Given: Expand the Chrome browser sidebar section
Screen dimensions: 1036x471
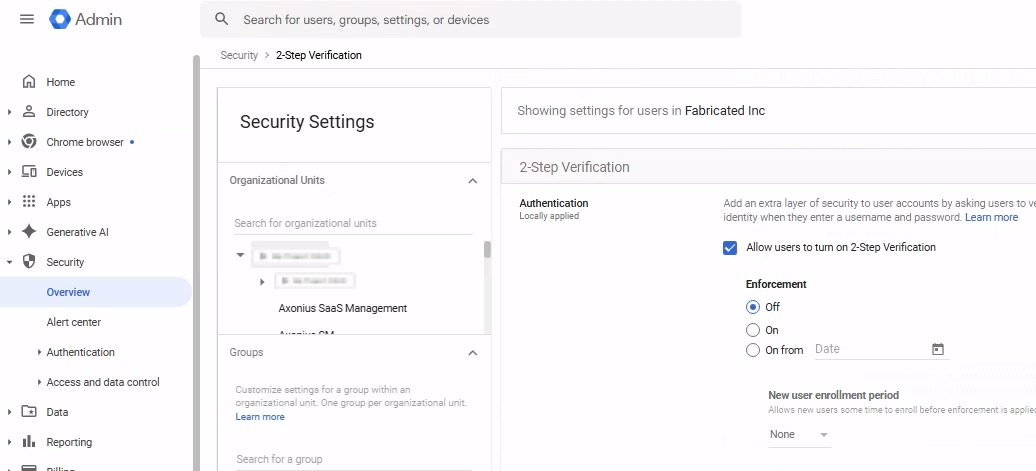Looking at the screenshot, I should pos(9,142).
